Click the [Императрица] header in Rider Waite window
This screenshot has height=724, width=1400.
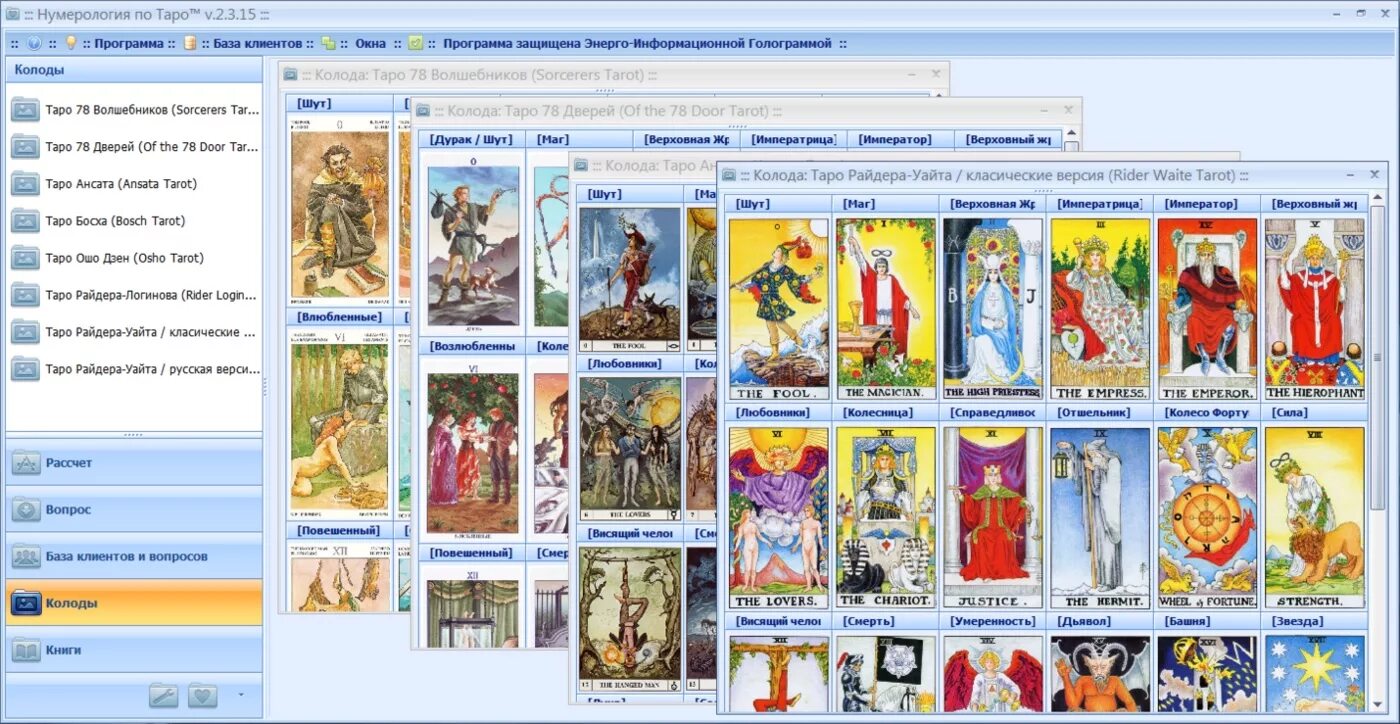[x=1100, y=203]
